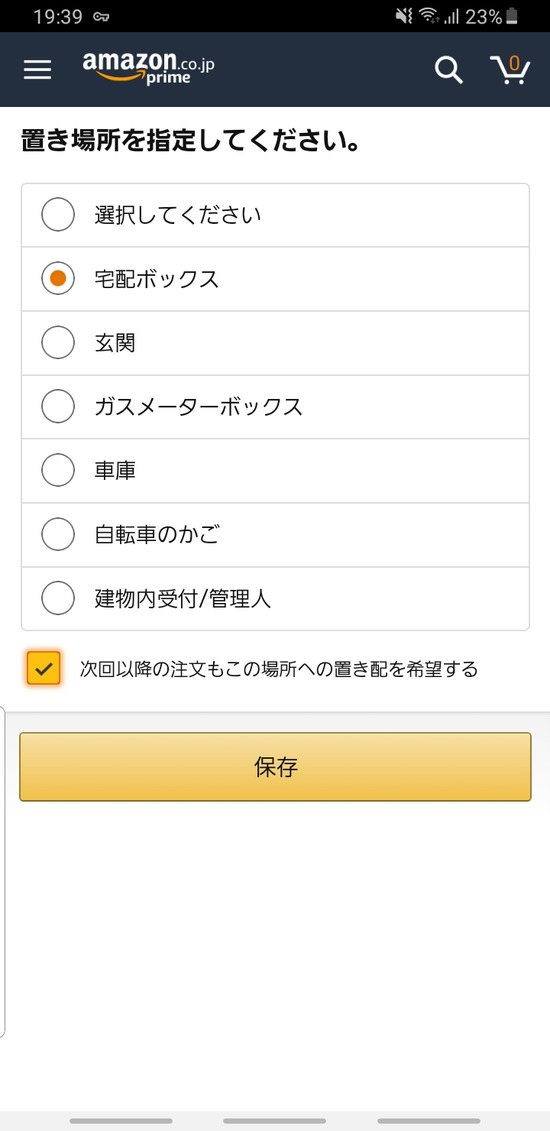Tap the Wi-Fi signal status icon
The height and width of the screenshot is (1131, 550).
[x=430, y=17]
